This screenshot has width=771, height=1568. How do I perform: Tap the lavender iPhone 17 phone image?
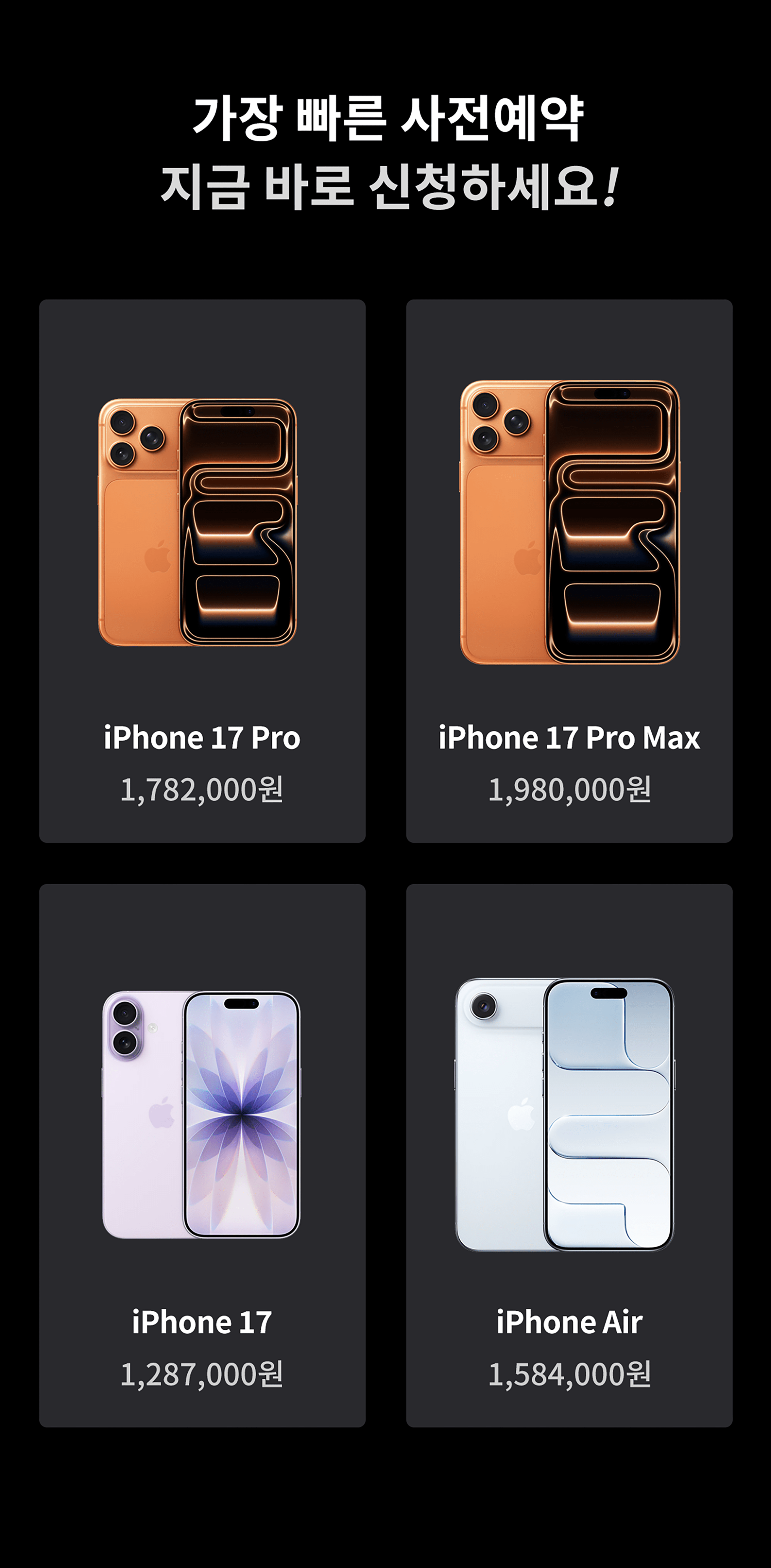(x=201, y=1115)
